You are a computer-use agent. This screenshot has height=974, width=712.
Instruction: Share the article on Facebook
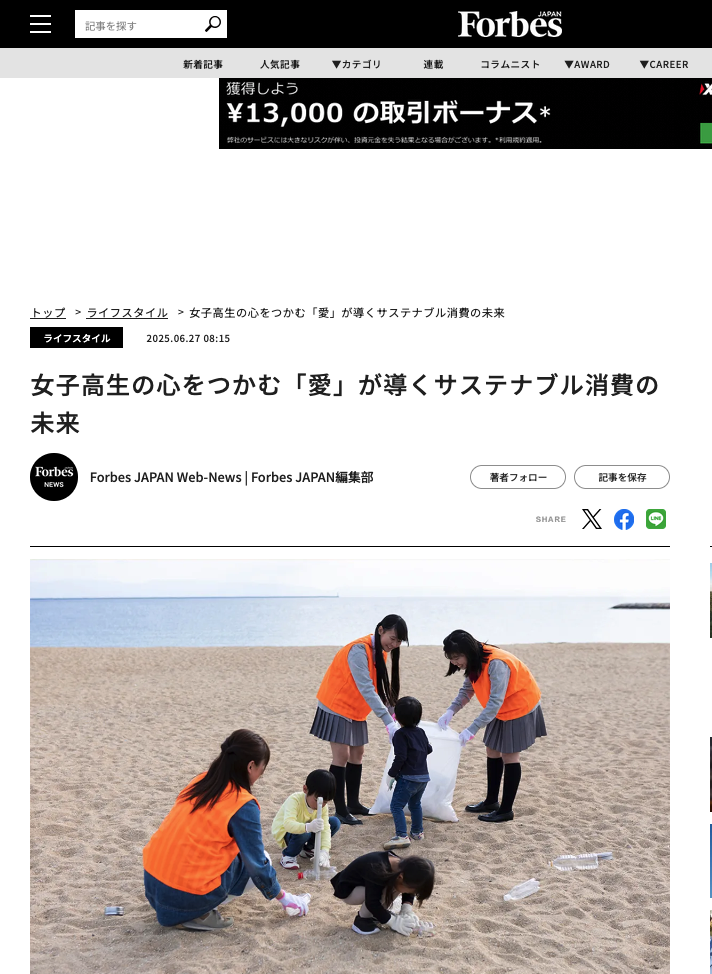click(624, 519)
